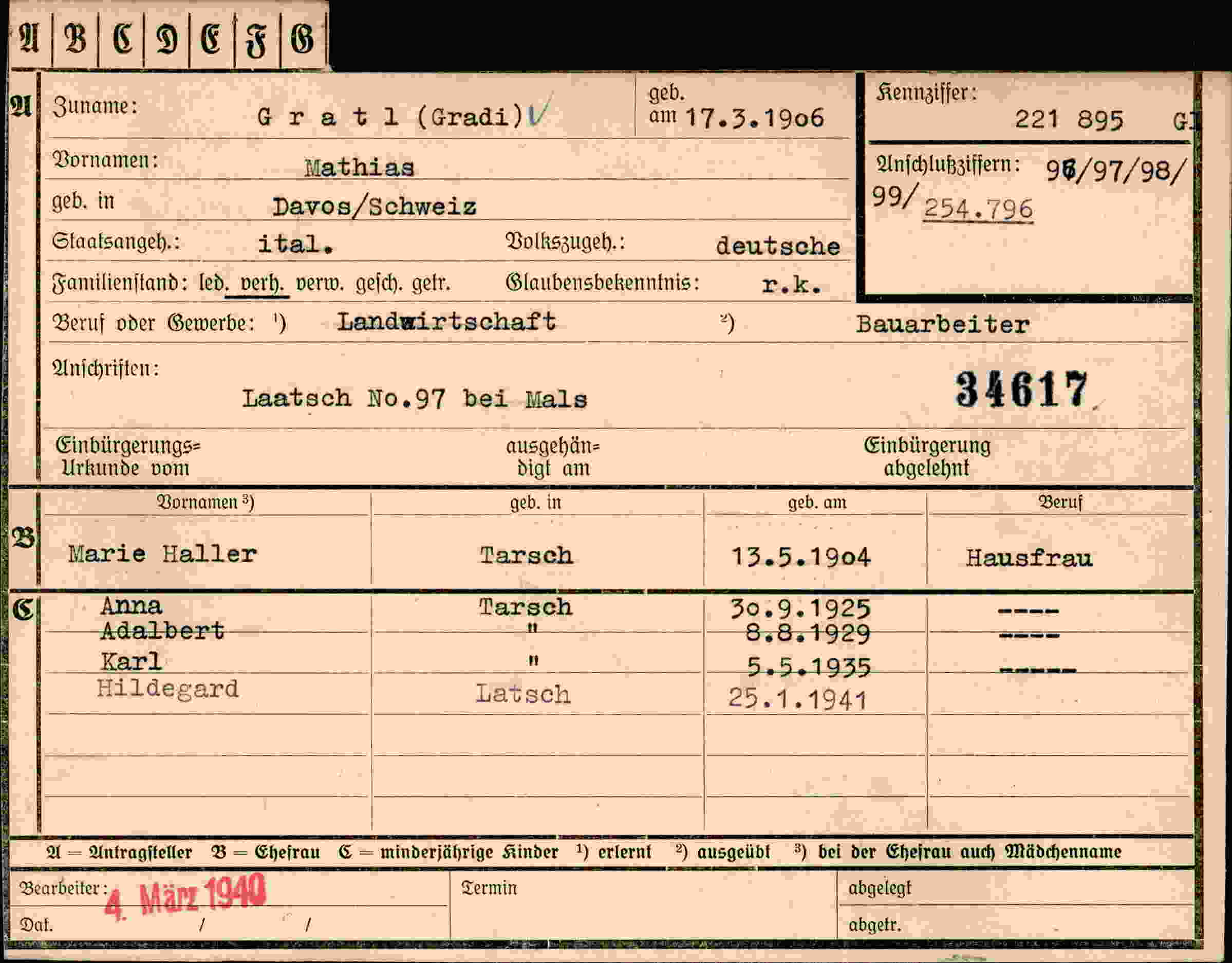Click the 'Vornamen 3)' table column header
The image size is (1232, 963).
tap(206, 502)
